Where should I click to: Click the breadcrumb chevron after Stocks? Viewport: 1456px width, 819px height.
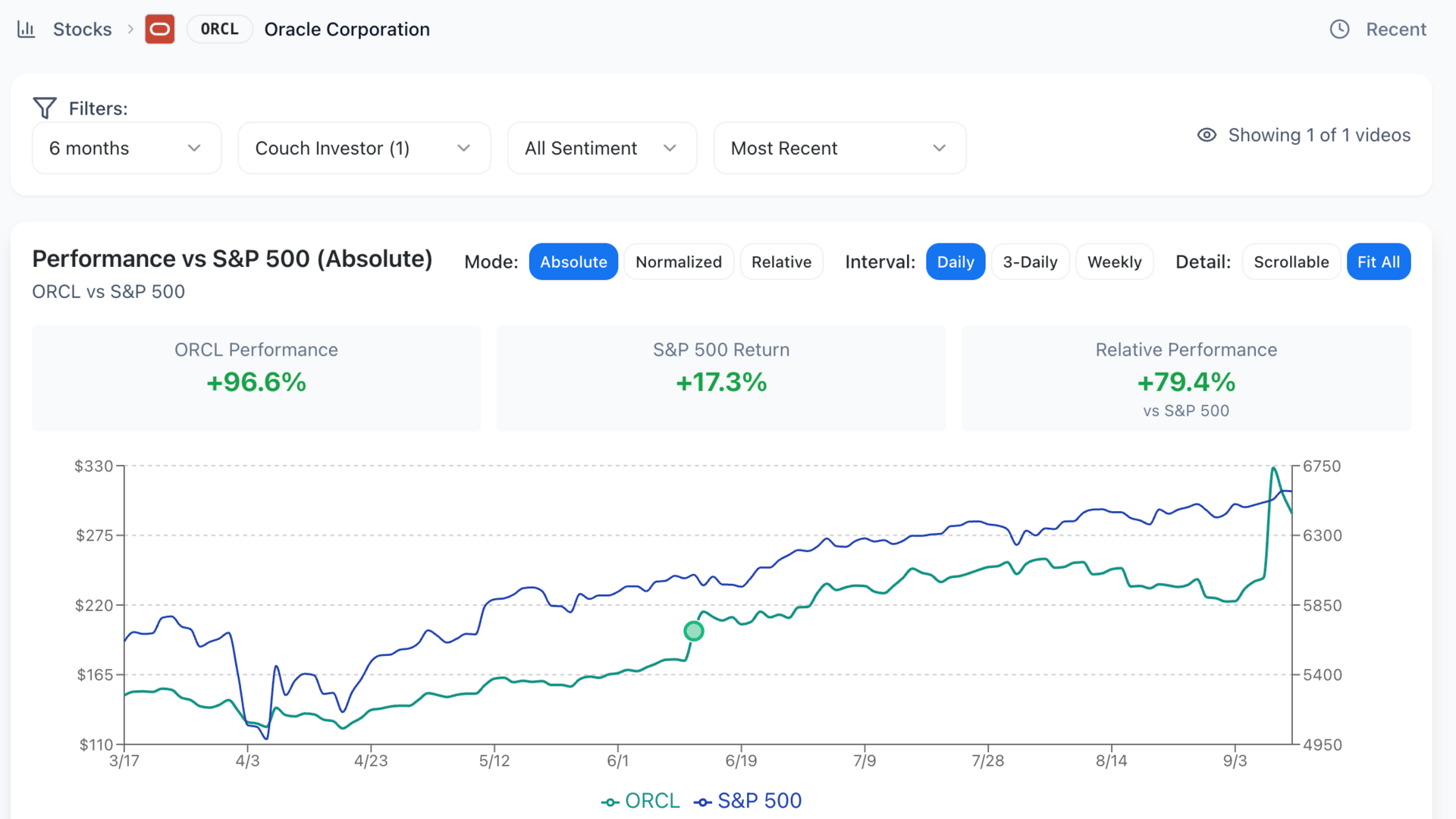(130, 30)
